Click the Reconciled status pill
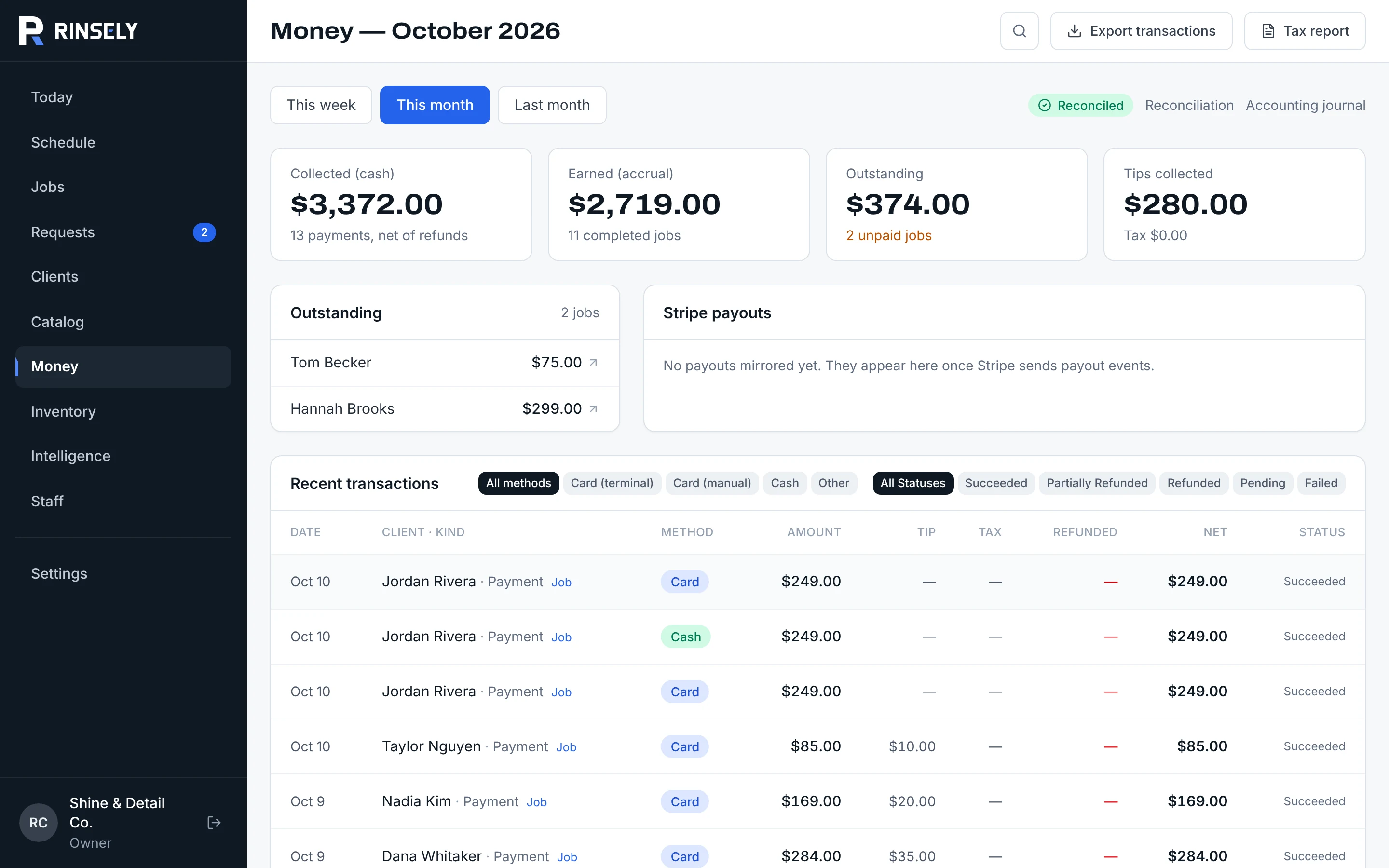 (x=1081, y=105)
